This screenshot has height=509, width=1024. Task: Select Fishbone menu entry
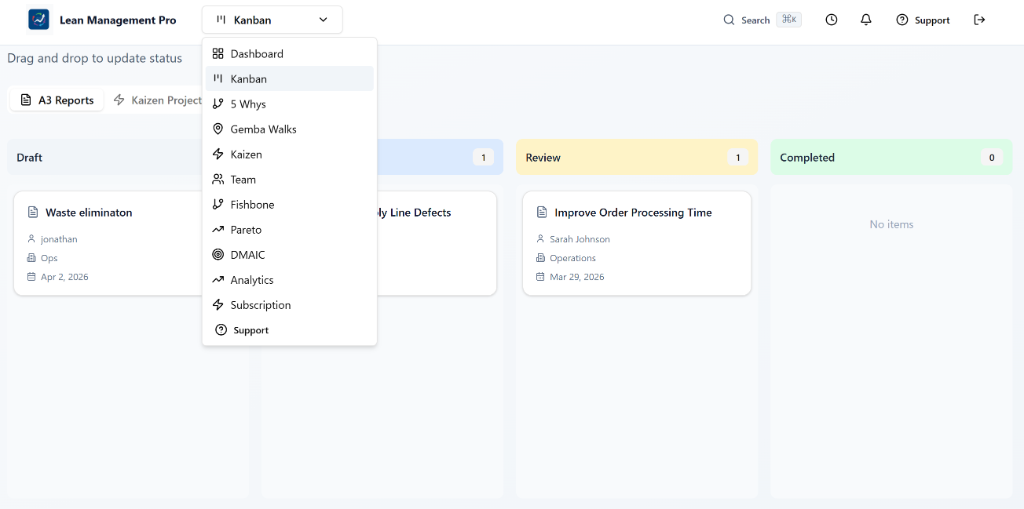tap(289, 205)
